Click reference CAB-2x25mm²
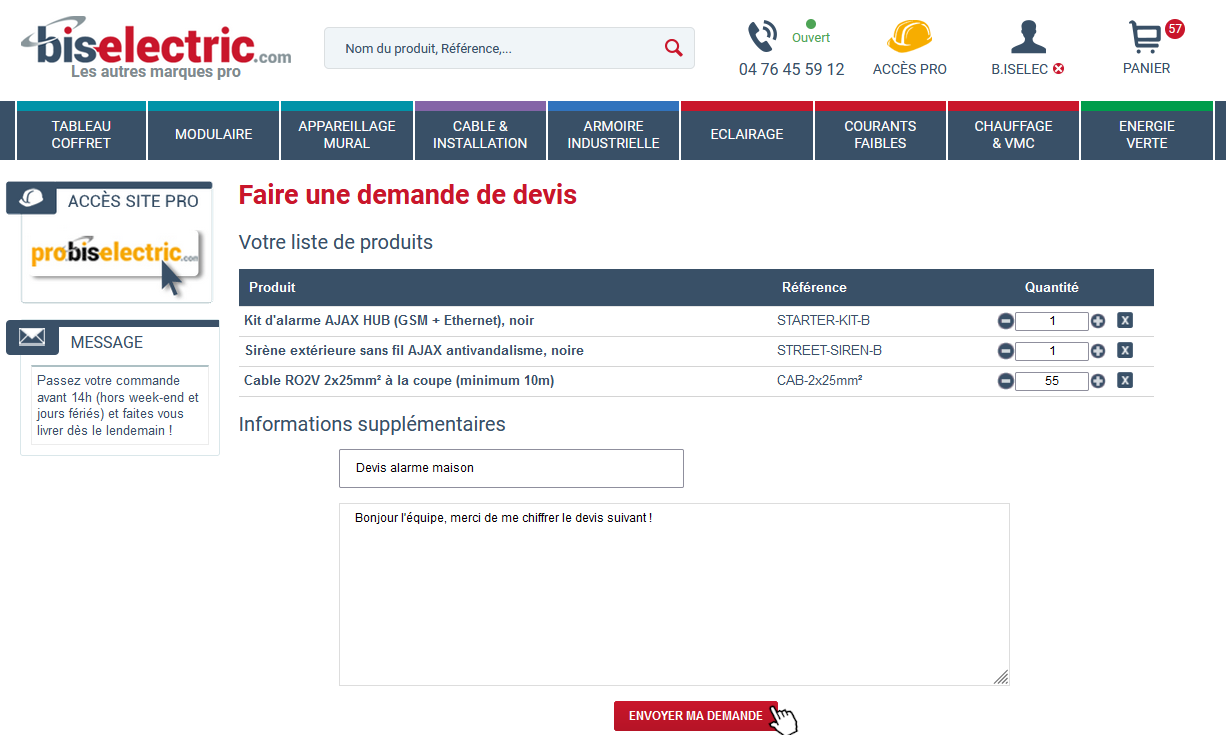This screenshot has width=1226, height=735. pos(820,380)
